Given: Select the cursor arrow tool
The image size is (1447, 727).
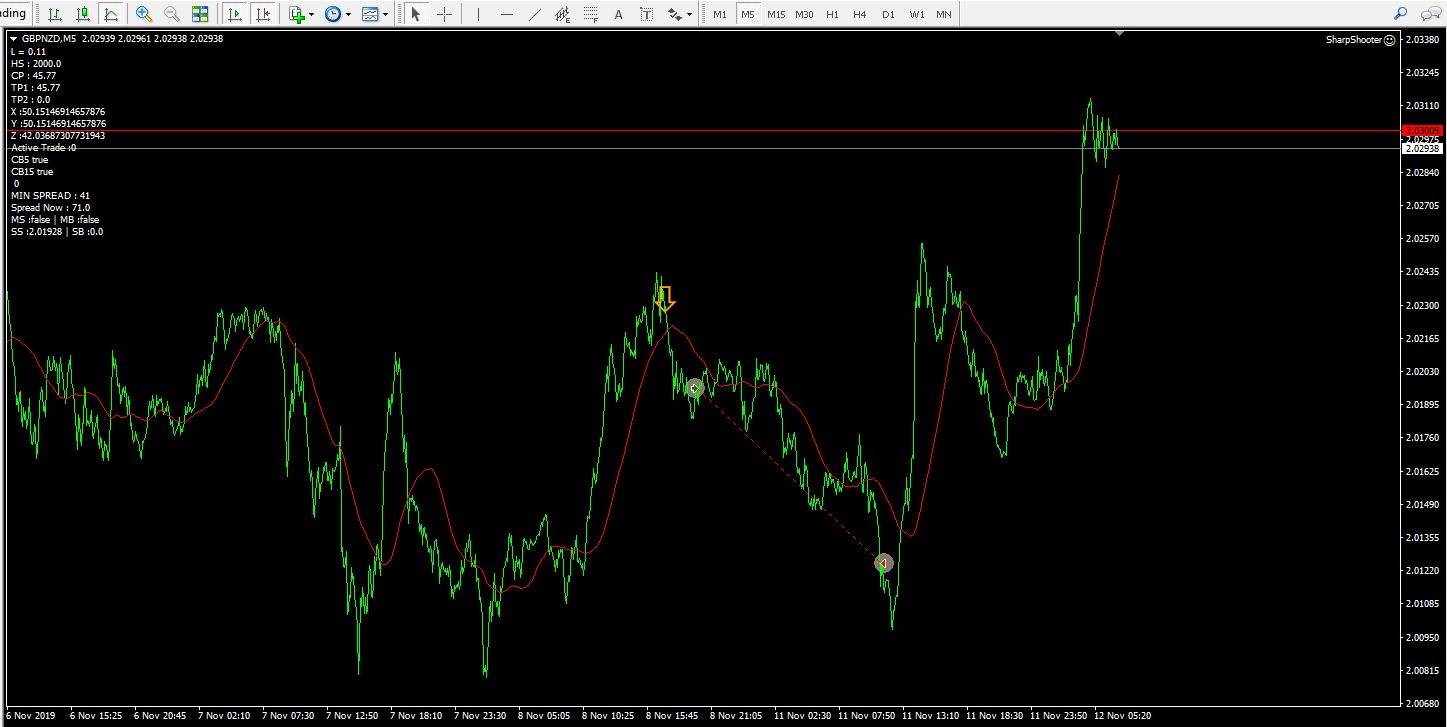Looking at the screenshot, I should (416, 14).
